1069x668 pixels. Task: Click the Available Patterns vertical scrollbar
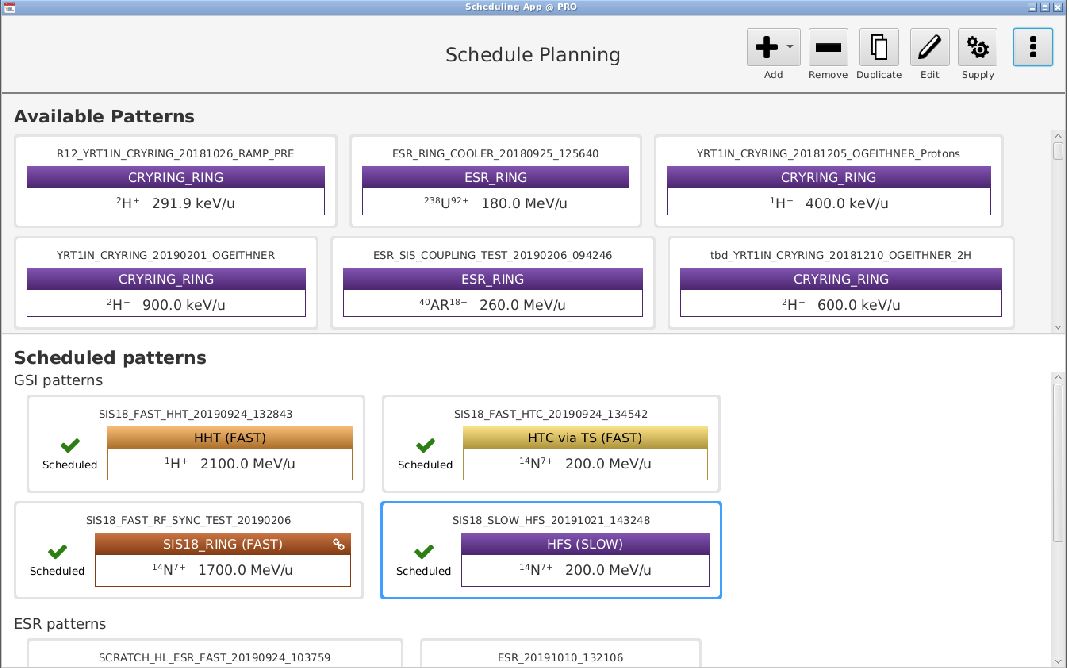(1058, 230)
